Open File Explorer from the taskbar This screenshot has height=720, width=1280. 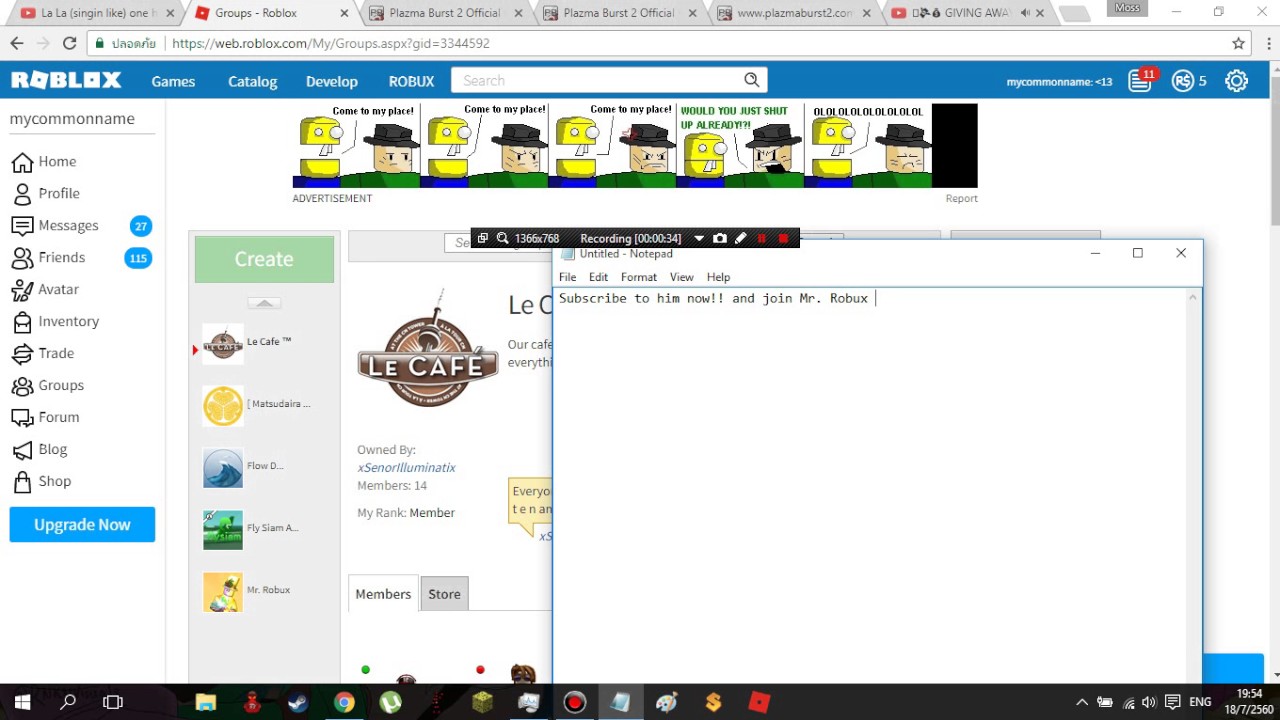click(x=206, y=702)
